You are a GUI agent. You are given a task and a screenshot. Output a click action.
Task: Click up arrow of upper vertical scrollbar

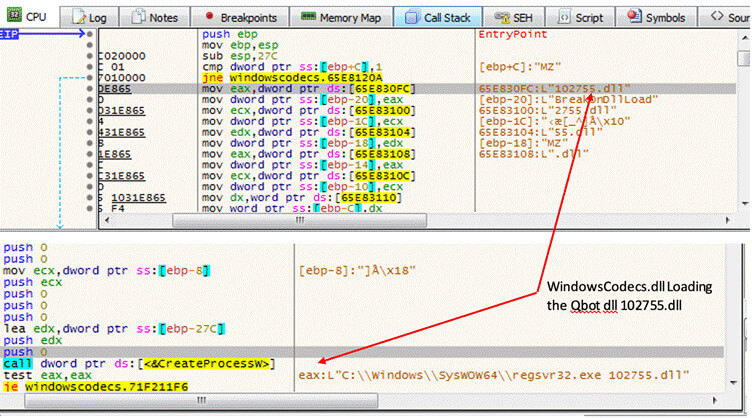pyautogui.click(x=744, y=38)
